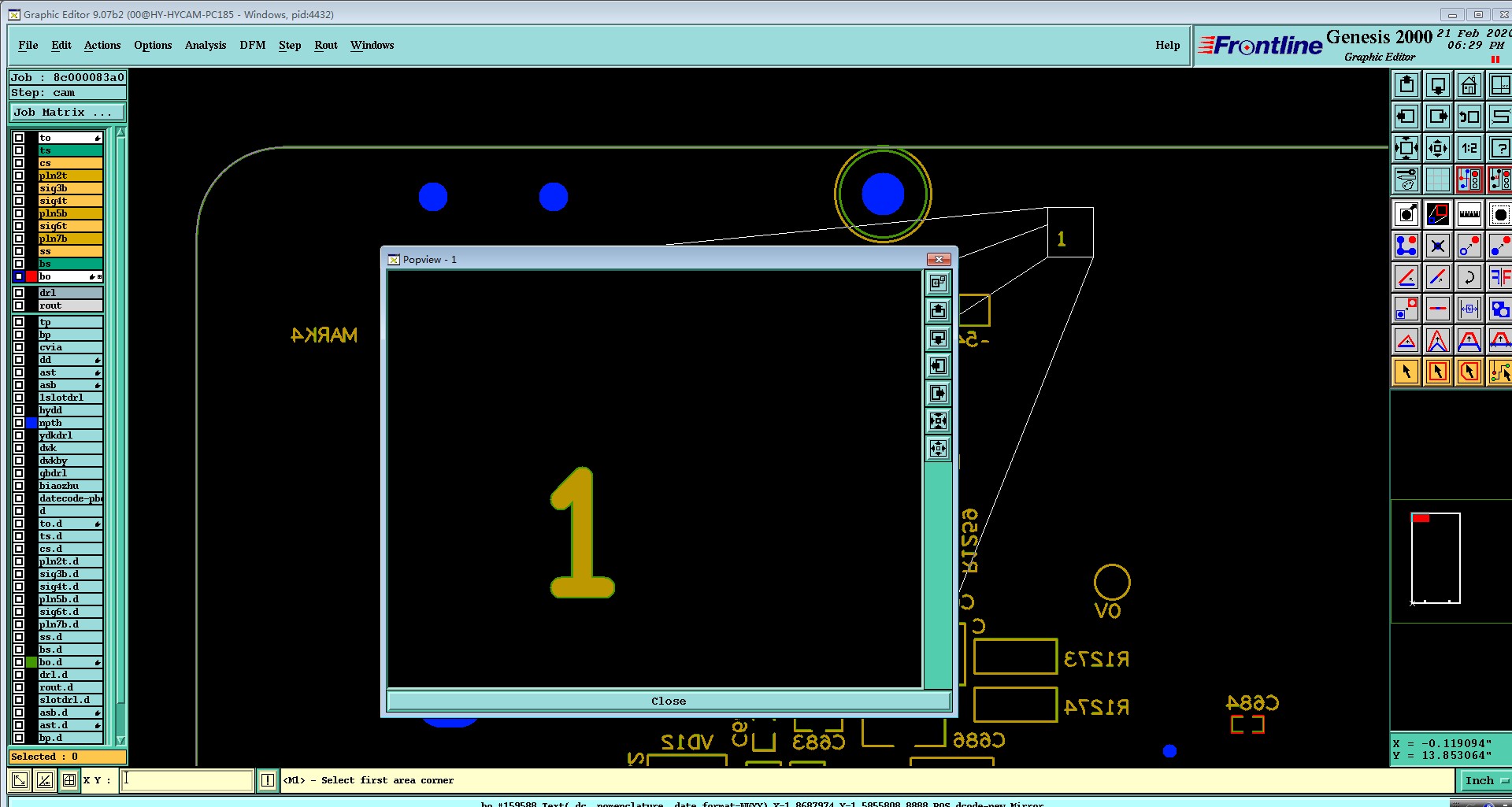This screenshot has width=1512, height=807.
Task: Click the Windows menu
Action: (372, 46)
